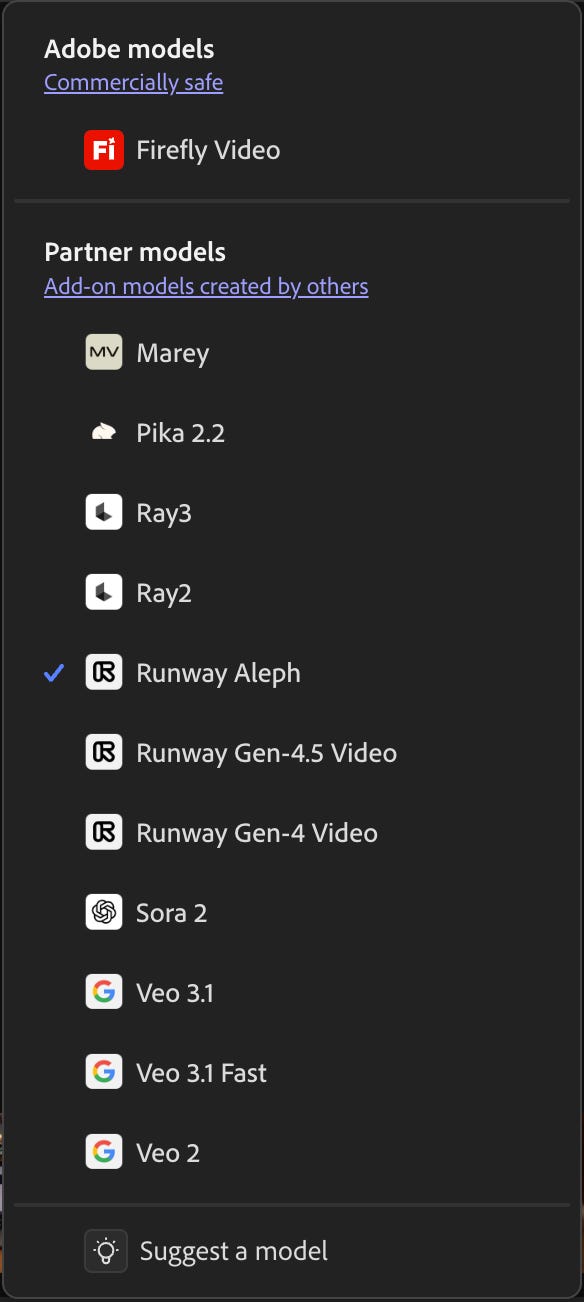Click the Runway Aleph checkmark

(x=53, y=672)
